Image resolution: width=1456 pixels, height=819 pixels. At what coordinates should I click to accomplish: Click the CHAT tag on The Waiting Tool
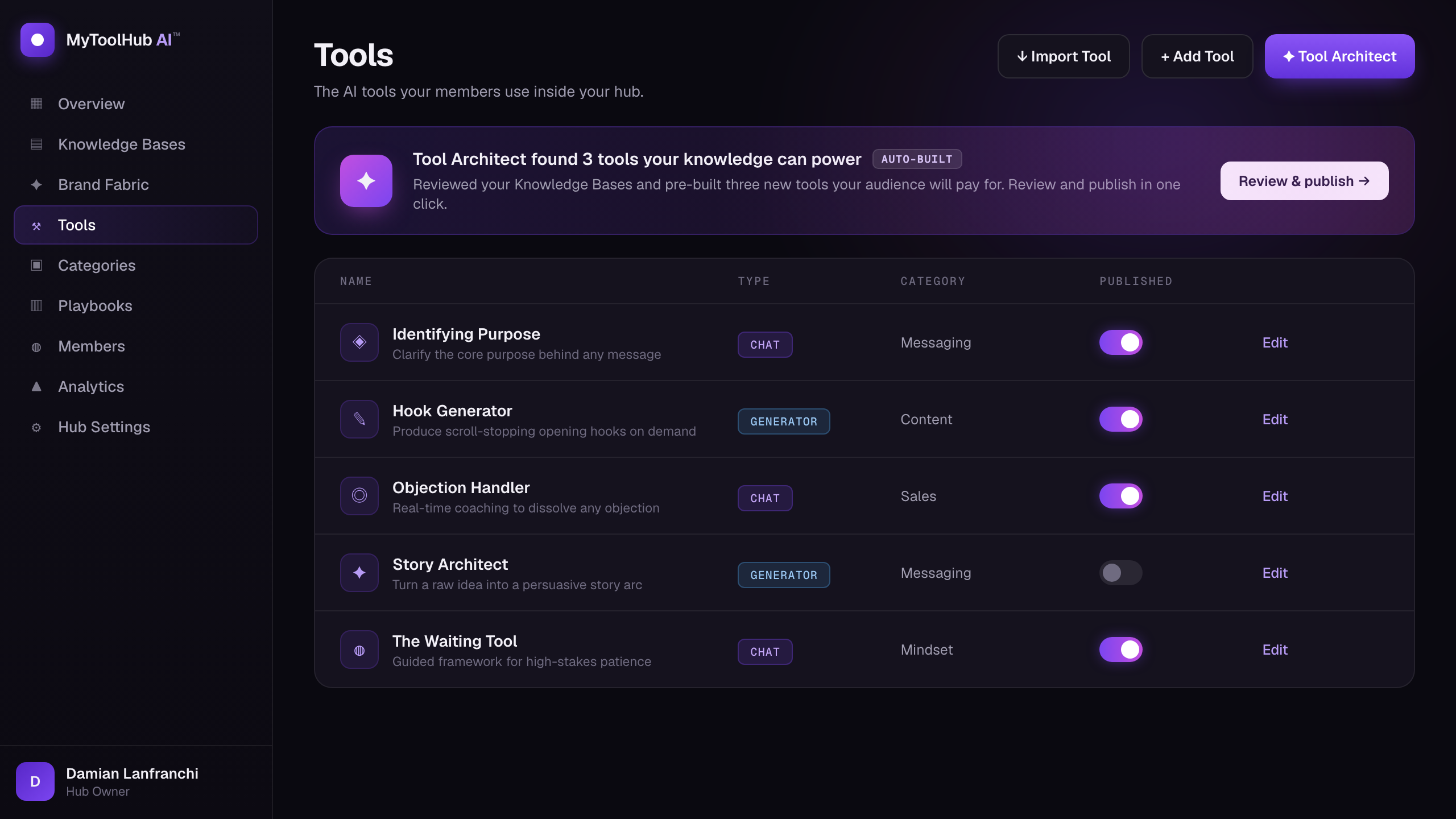[765, 652]
